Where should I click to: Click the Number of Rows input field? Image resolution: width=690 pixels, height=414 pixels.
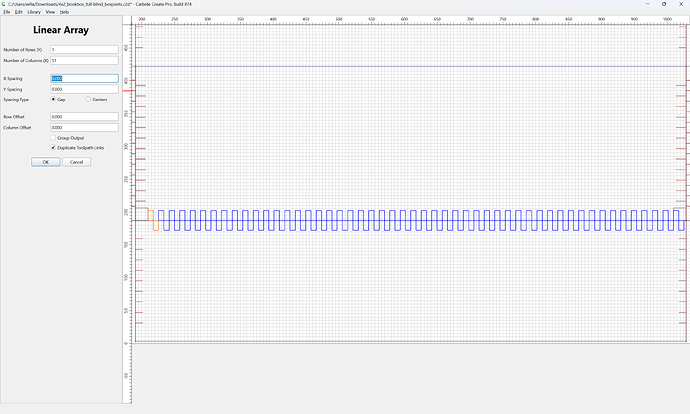(84, 50)
